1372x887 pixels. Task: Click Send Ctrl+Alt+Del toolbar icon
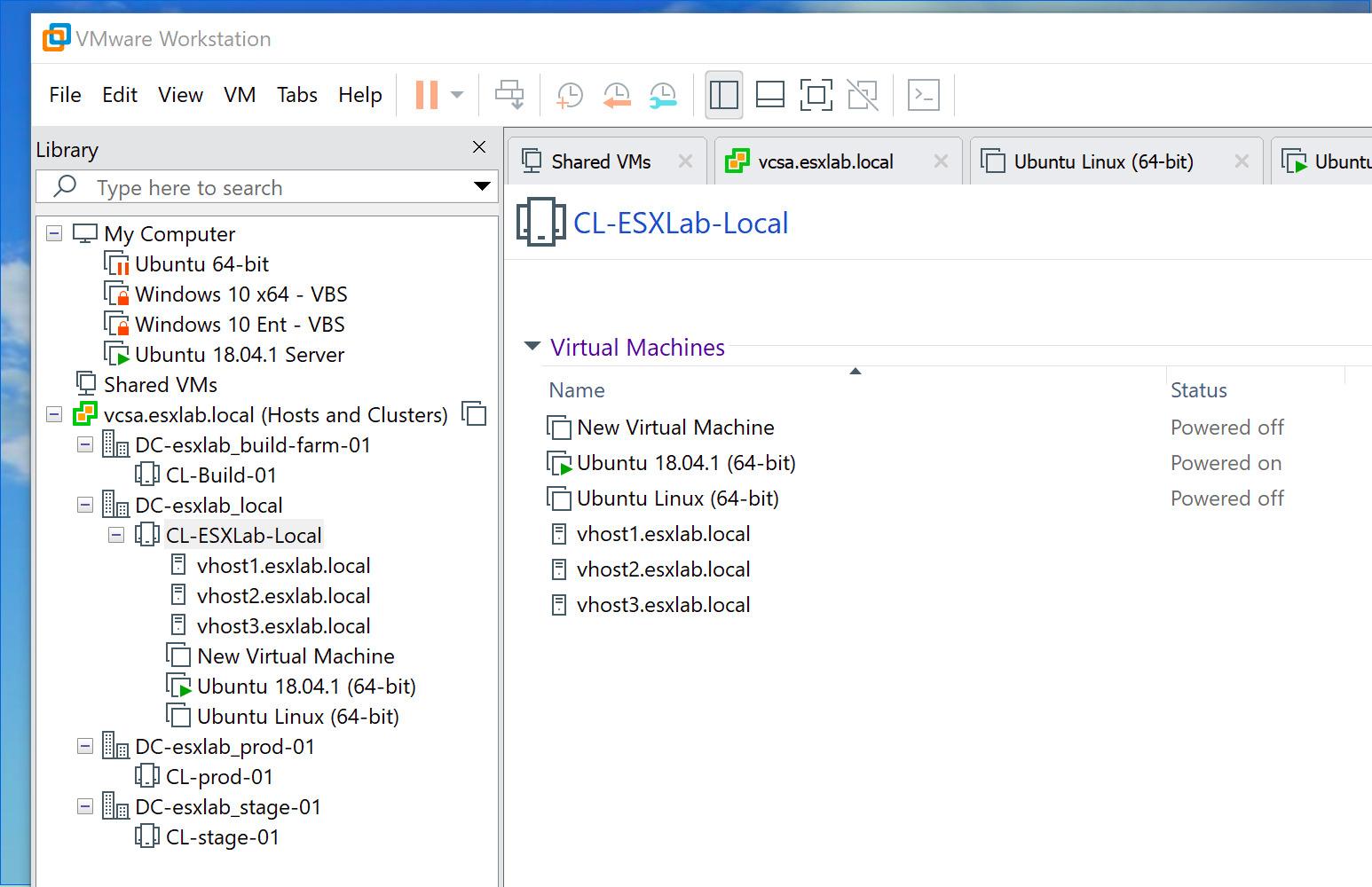509,95
